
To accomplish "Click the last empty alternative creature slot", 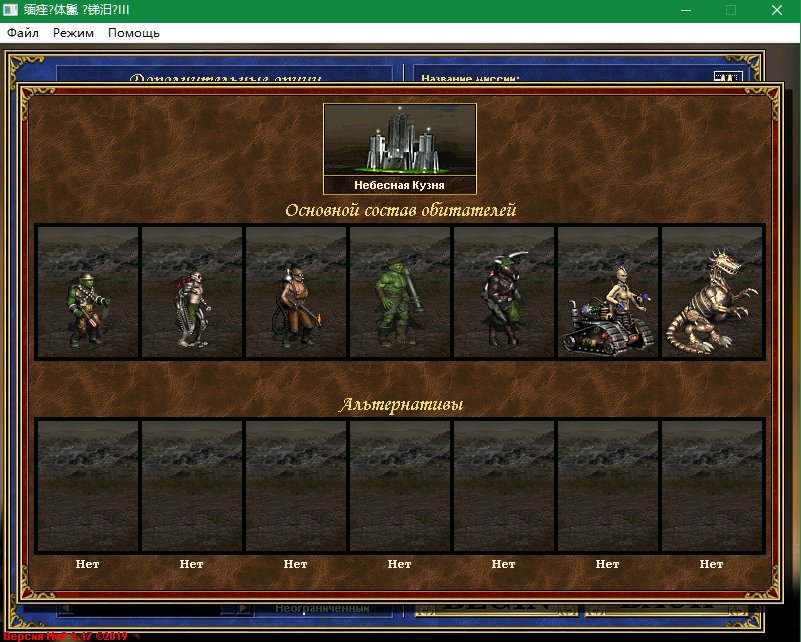I will [712, 486].
